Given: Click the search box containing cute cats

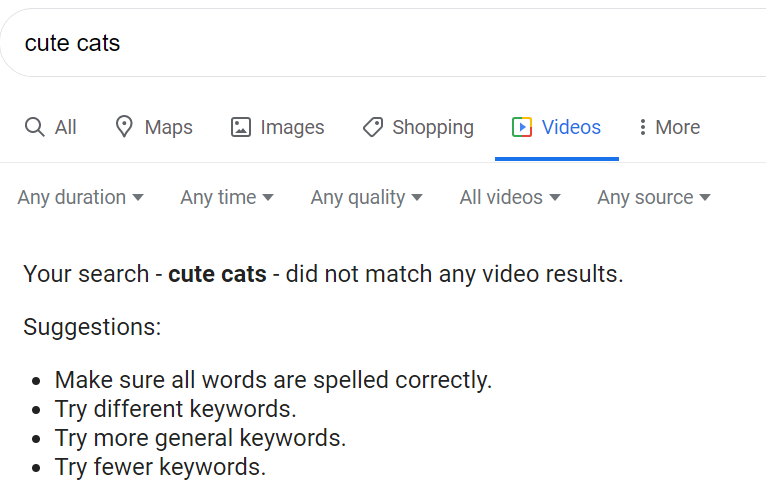Looking at the screenshot, I should (383, 43).
